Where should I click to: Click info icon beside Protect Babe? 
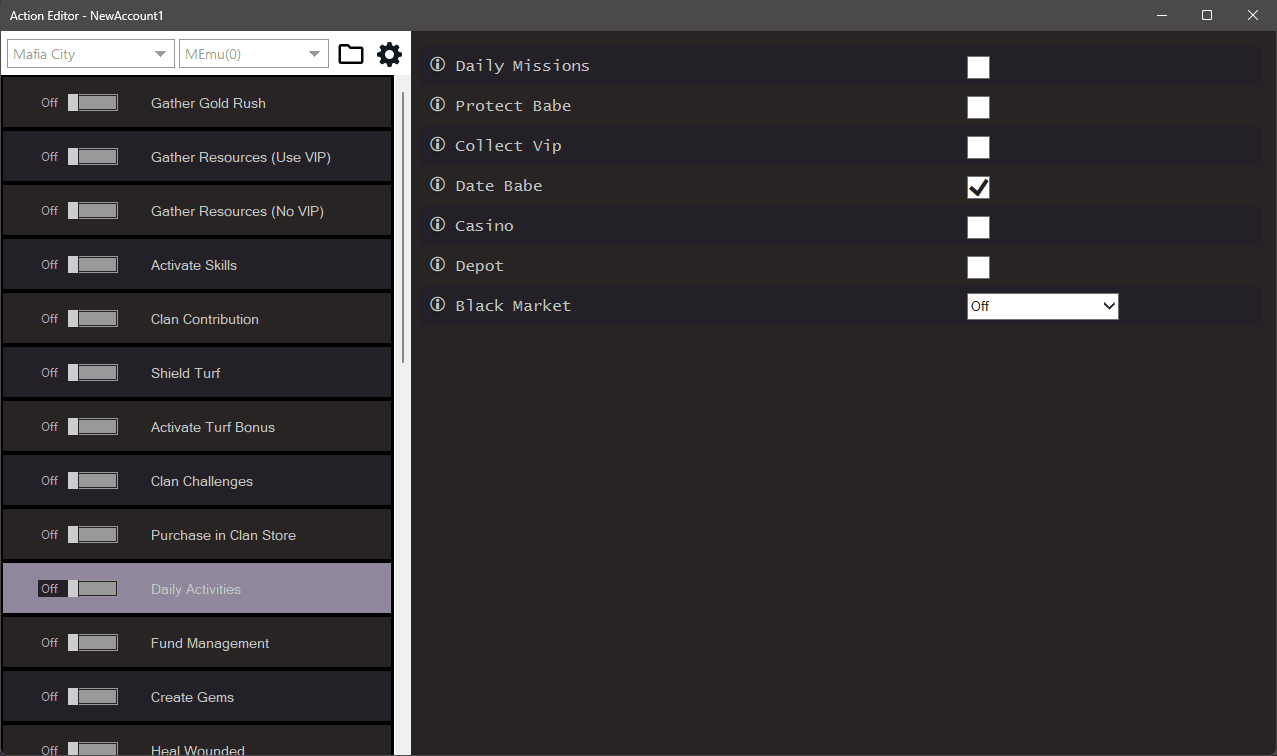pyautogui.click(x=437, y=105)
